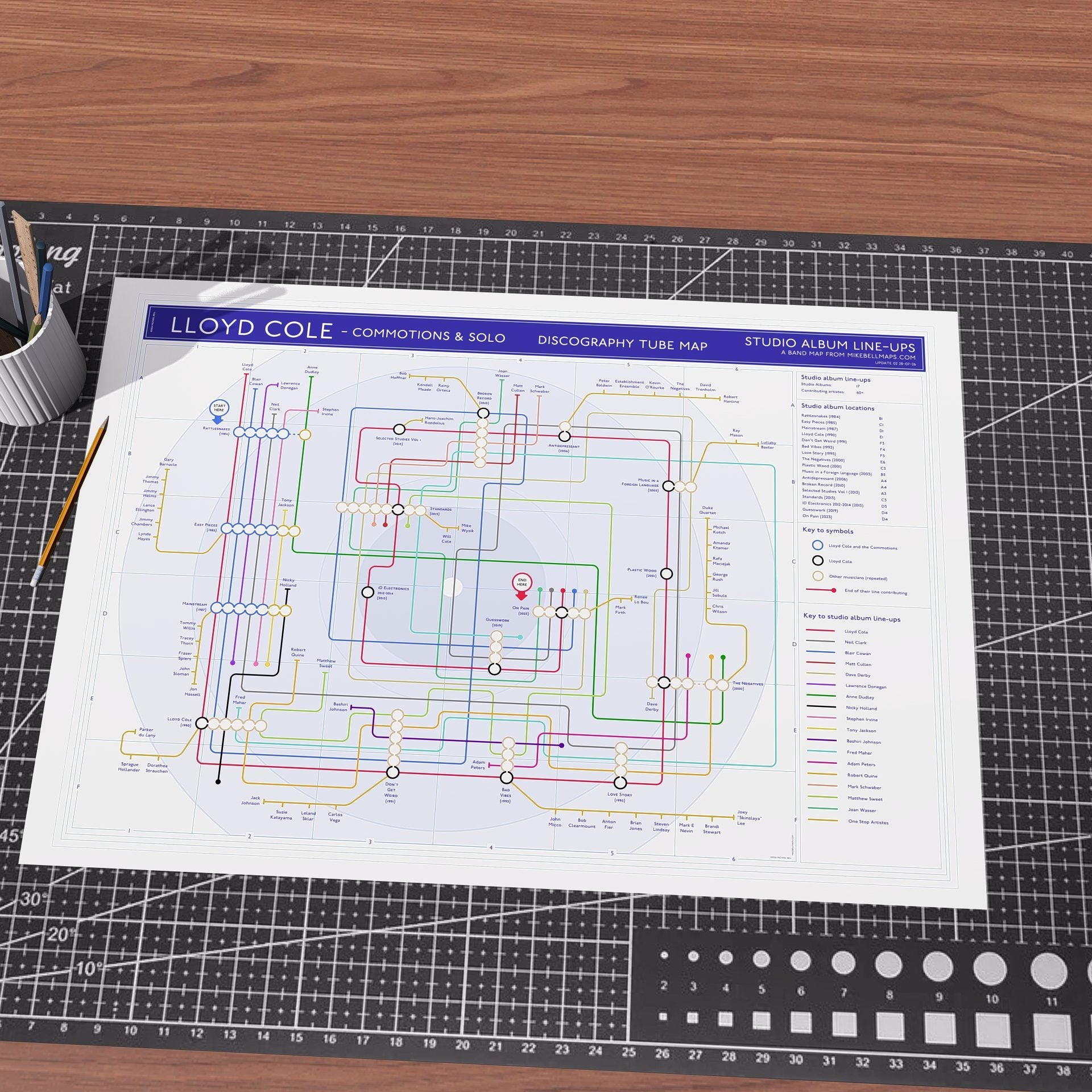Pick the magenta Adam Peters line in key
This screenshot has height=1092, width=1092.
tap(822, 763)
